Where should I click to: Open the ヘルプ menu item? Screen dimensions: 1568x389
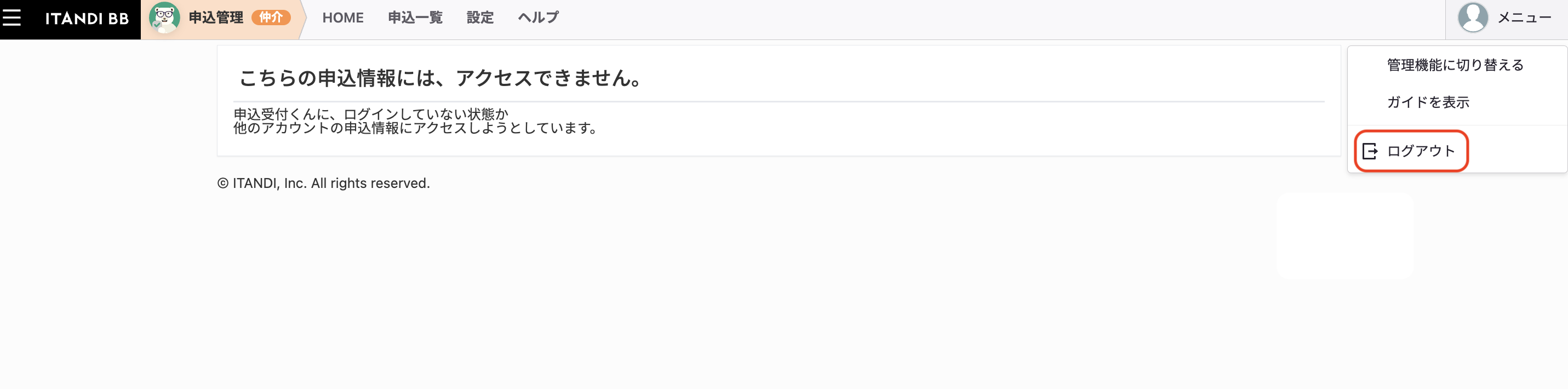coord(538,18)
